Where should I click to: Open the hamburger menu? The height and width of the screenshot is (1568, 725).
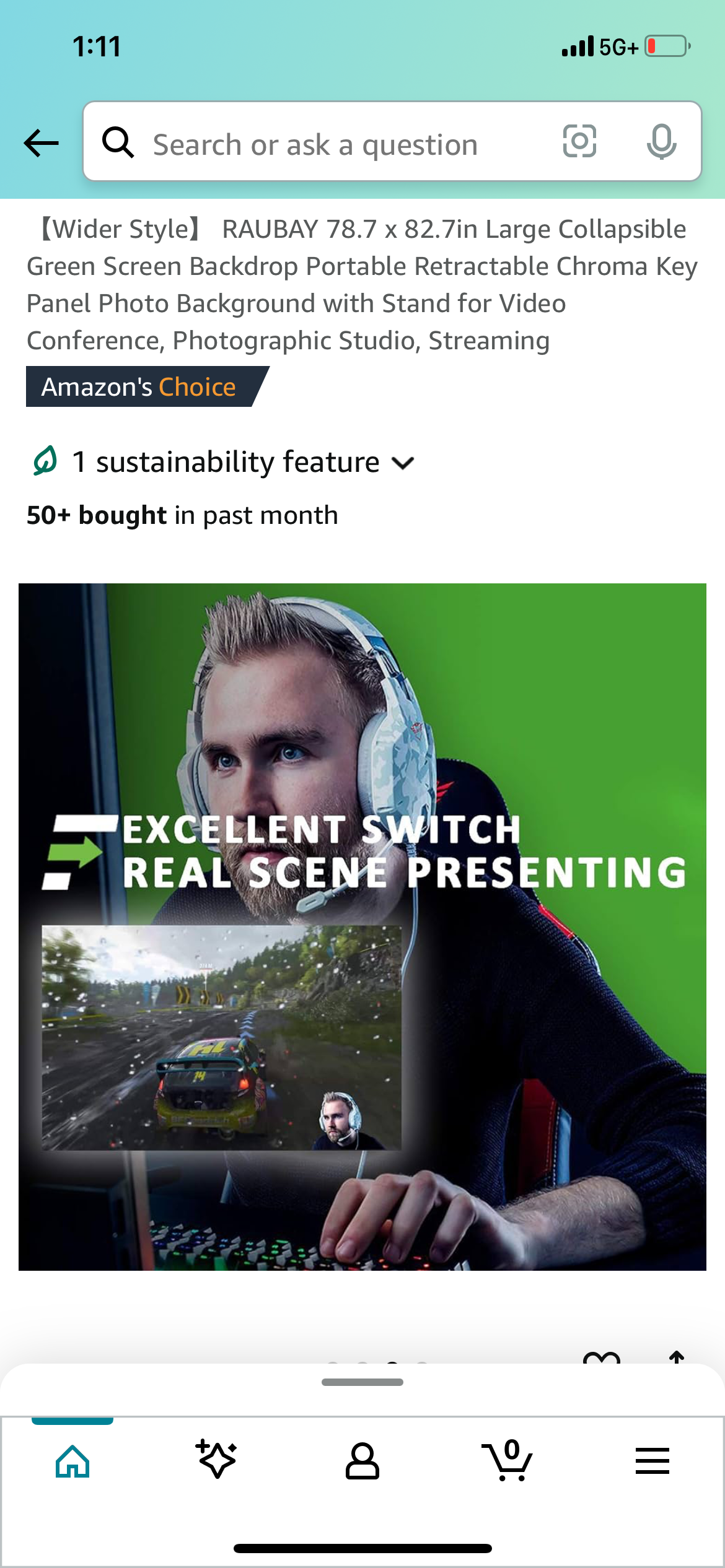[x=652, y=1461]
